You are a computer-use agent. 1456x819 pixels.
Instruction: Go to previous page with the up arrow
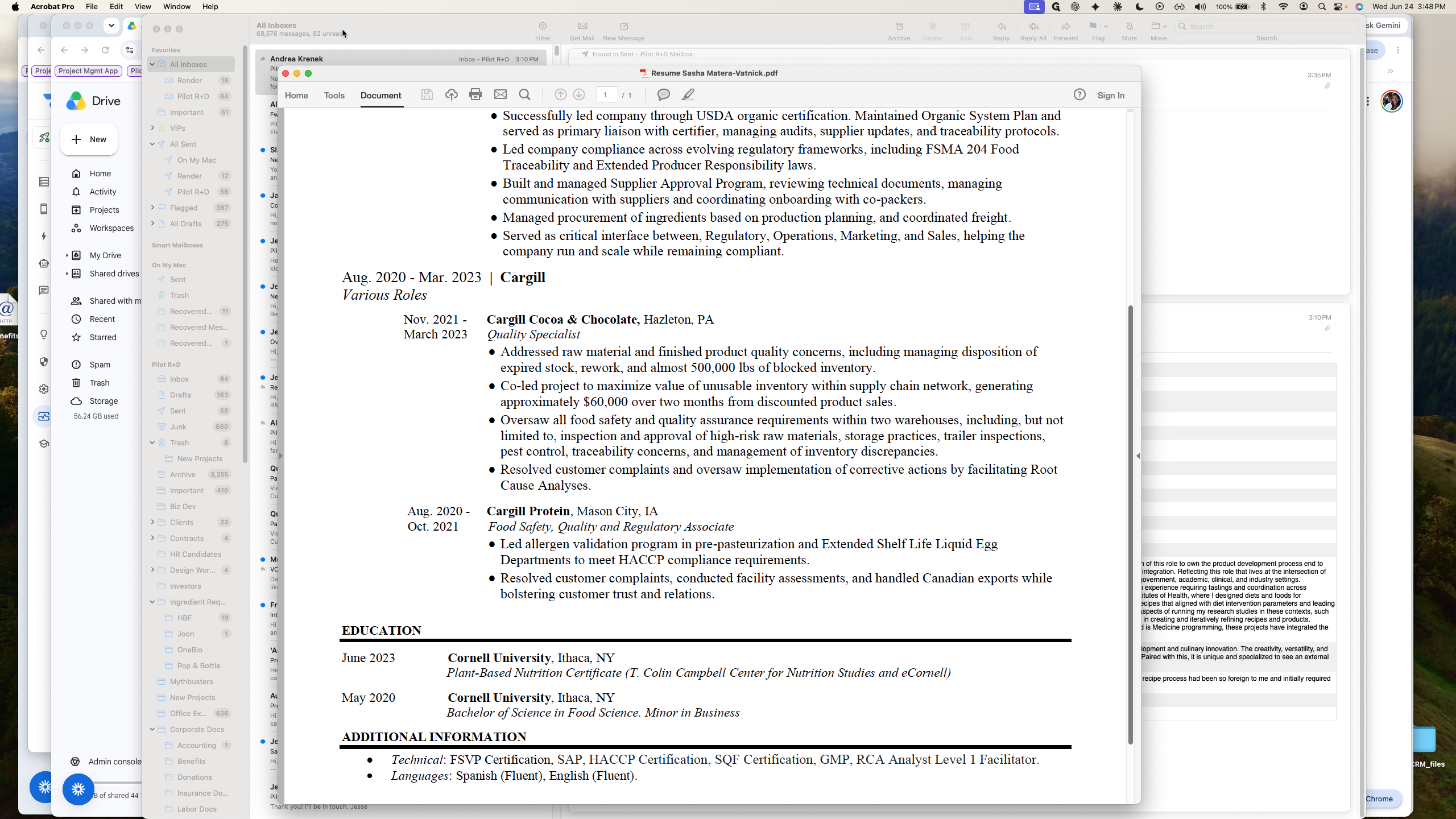point(560,95)
